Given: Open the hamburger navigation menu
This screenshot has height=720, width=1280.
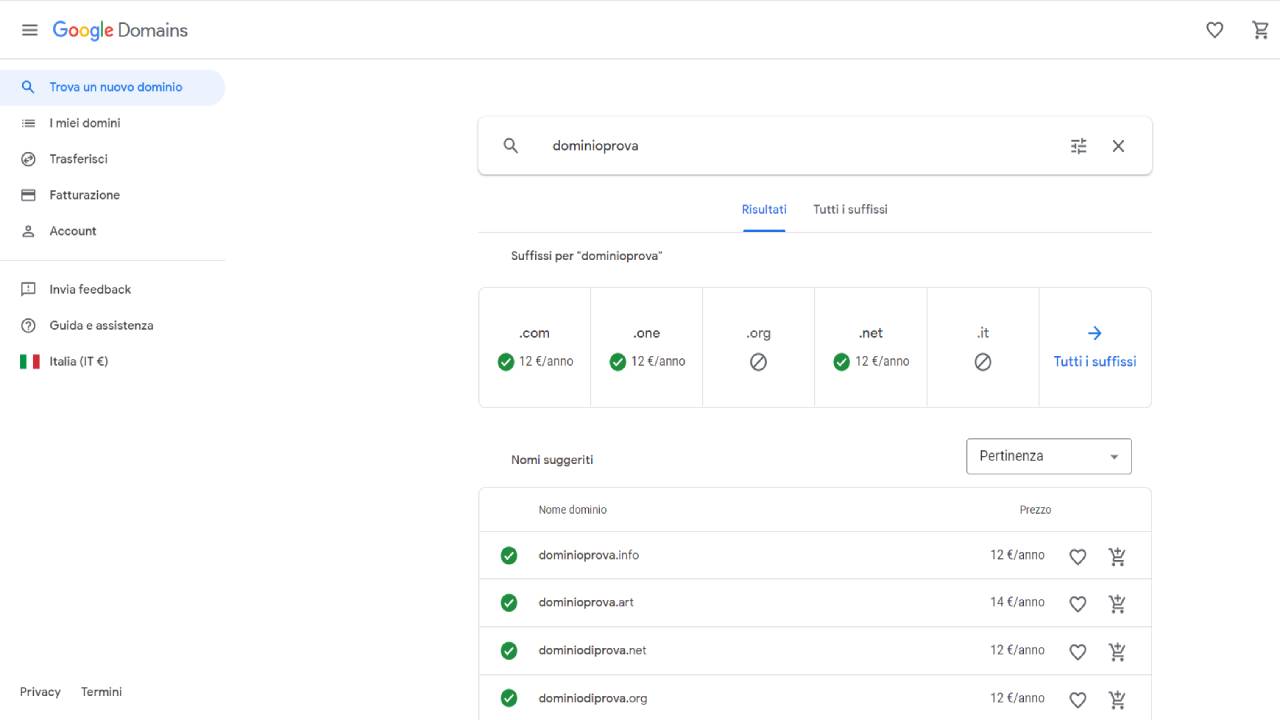Looking at the screenshot, I should point(29,29).
